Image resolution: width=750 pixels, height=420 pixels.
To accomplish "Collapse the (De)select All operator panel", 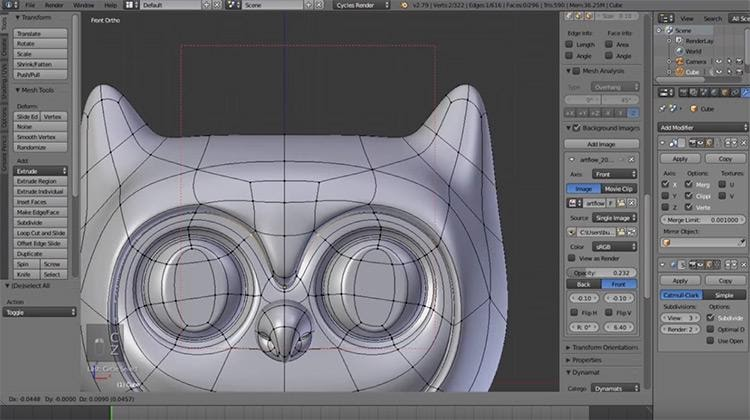I will (x=27, y=286).
